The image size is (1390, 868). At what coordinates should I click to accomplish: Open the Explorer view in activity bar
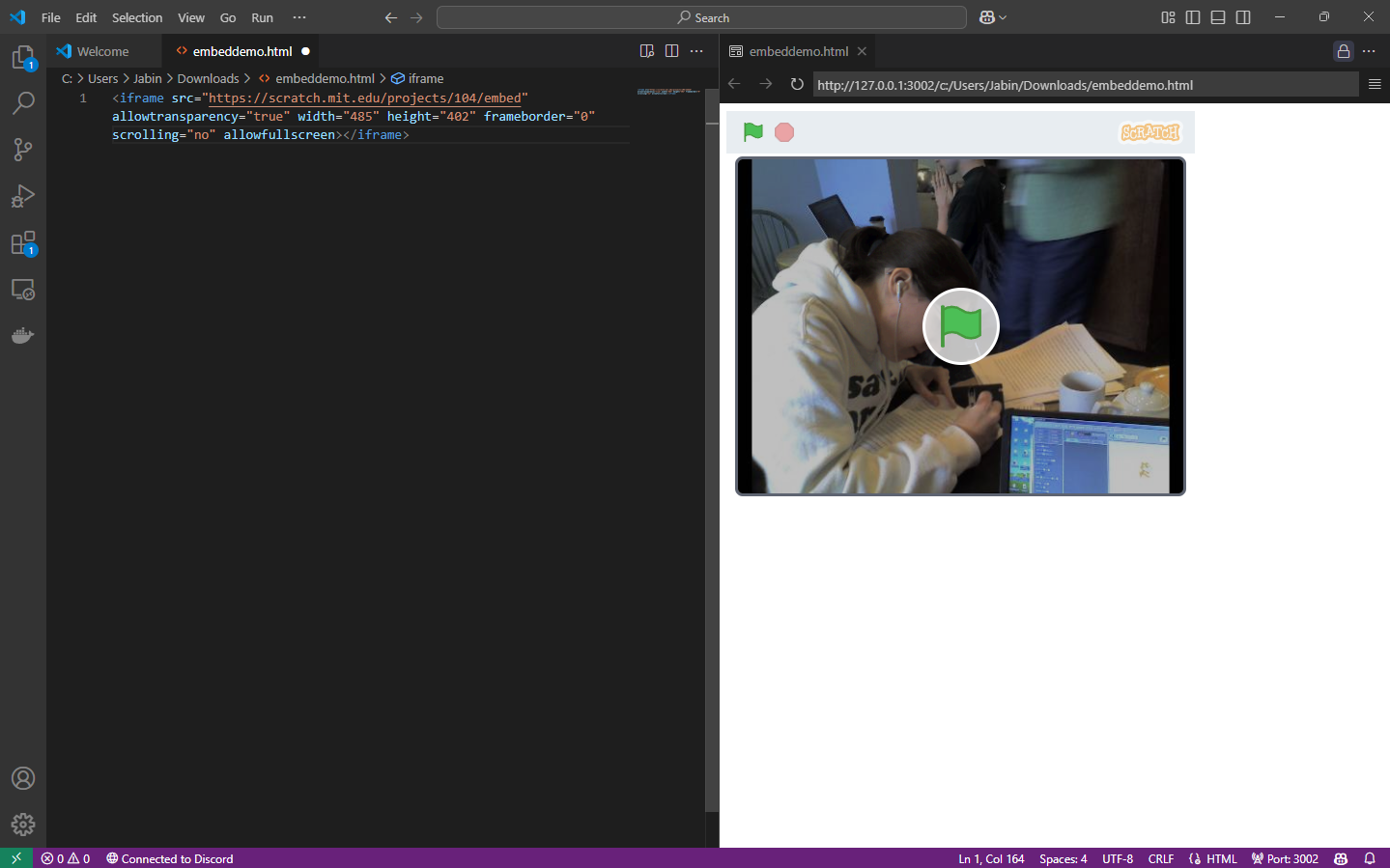click(x=23, y=58)
